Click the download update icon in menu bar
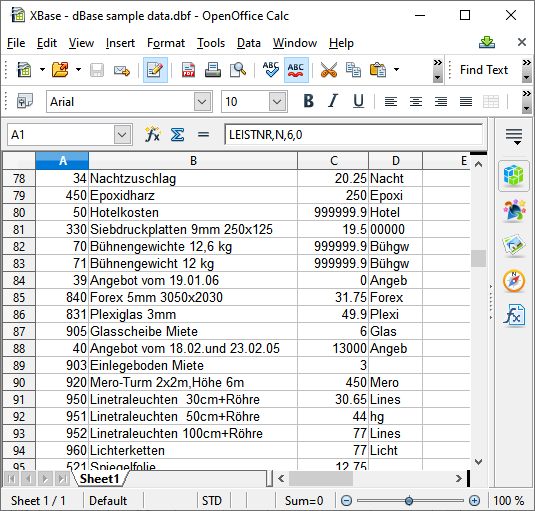This screenshot has width=535, height=511. pyautogui.click(x=487, y=42)
